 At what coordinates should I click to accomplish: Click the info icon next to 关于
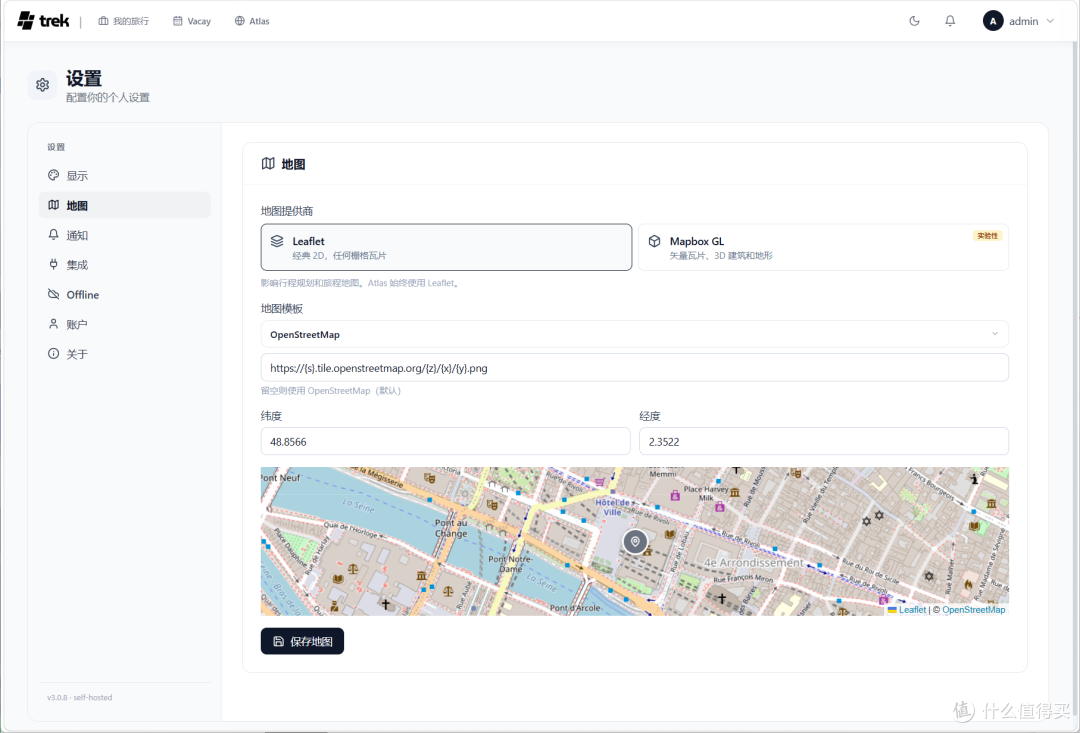tap(53, 353)
